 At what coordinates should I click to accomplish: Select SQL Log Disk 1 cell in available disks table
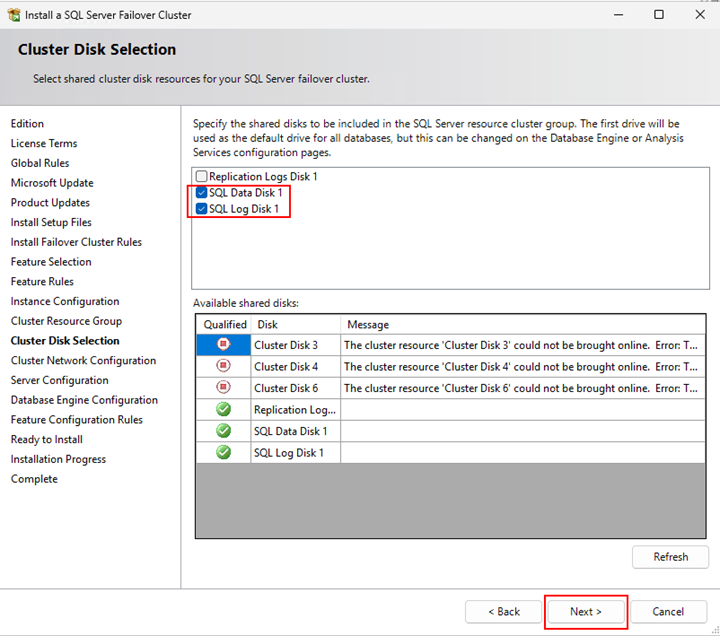[296, 453]
